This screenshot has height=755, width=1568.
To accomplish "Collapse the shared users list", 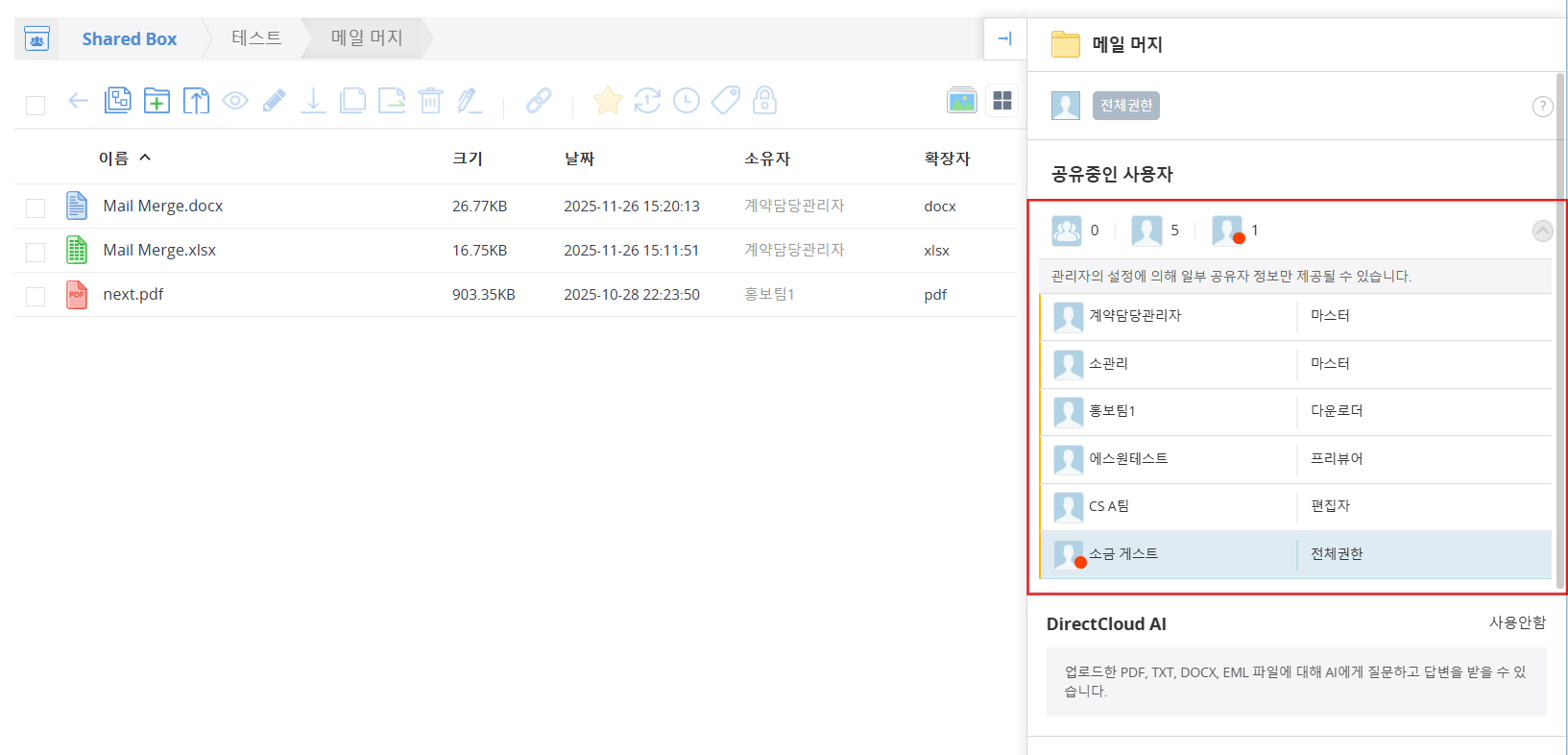I will point(1542,231).
